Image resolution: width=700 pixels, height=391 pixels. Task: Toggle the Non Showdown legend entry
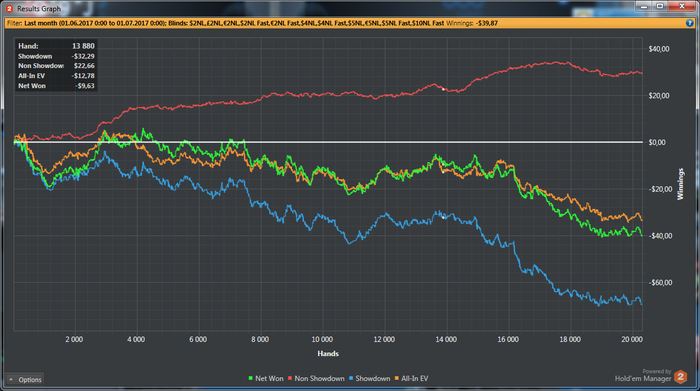(316, 379)
